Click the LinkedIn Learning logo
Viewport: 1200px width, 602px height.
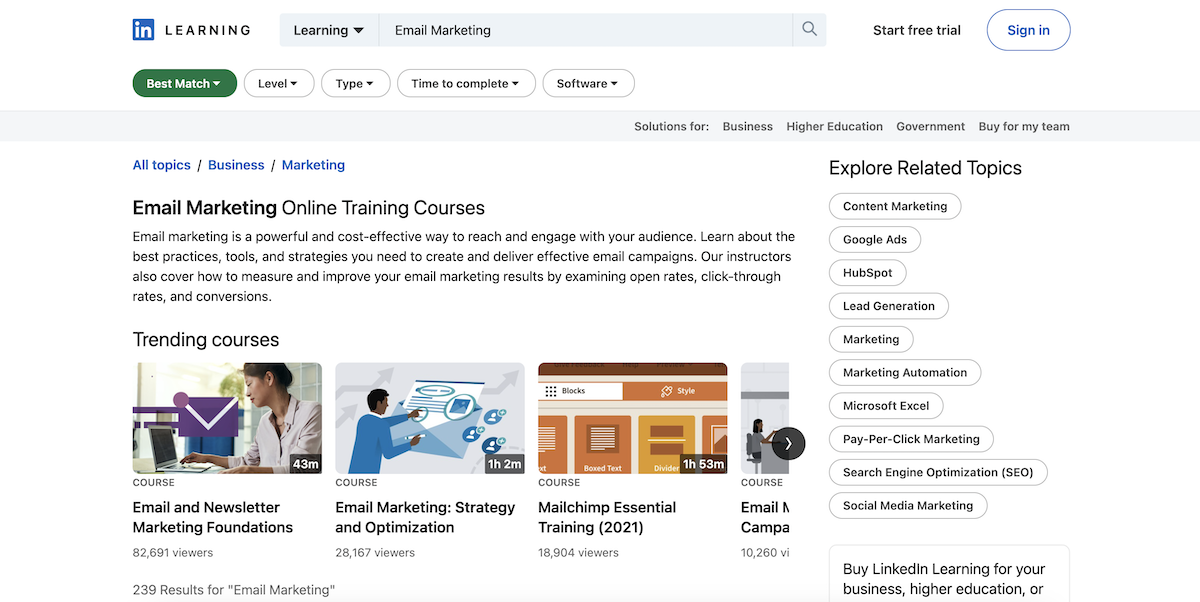click(190, 29)
